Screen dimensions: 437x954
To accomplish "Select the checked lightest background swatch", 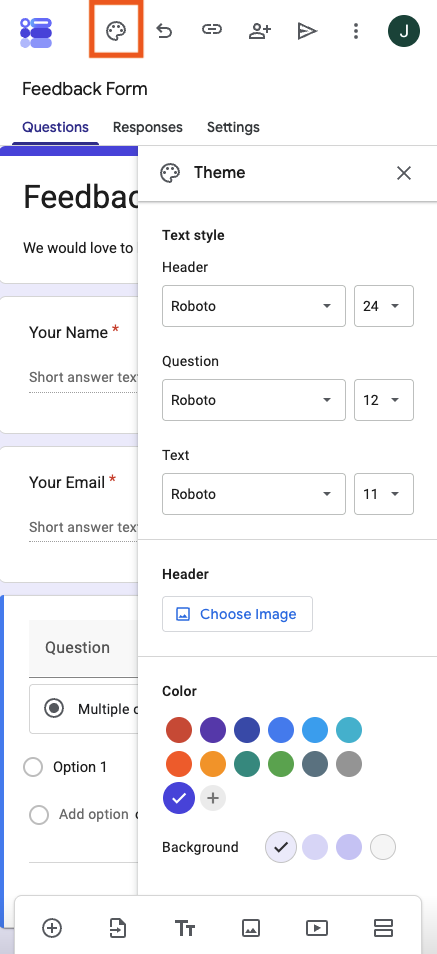I will 281,847.
